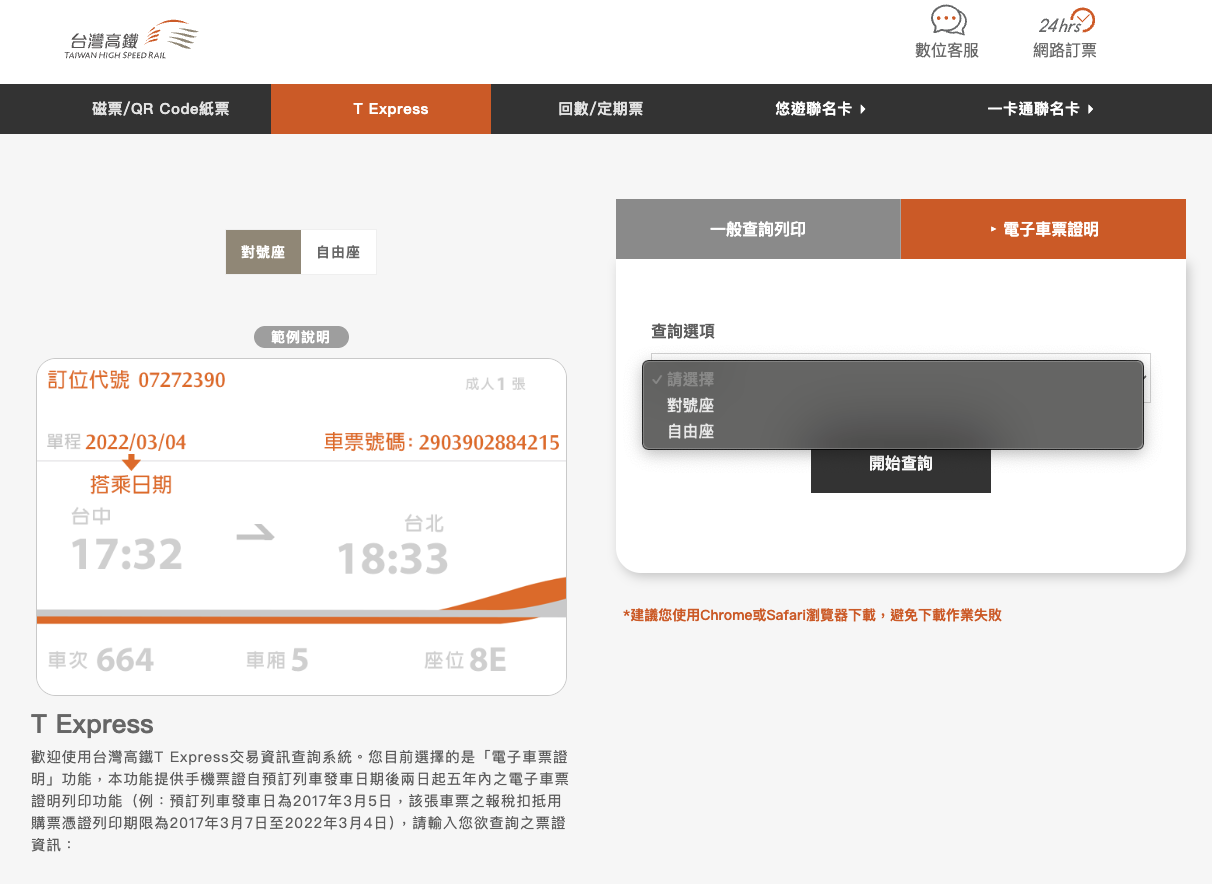Expand the 一卡通聯名卡 submenu
1212x884 pixels.
(1040, 109)
